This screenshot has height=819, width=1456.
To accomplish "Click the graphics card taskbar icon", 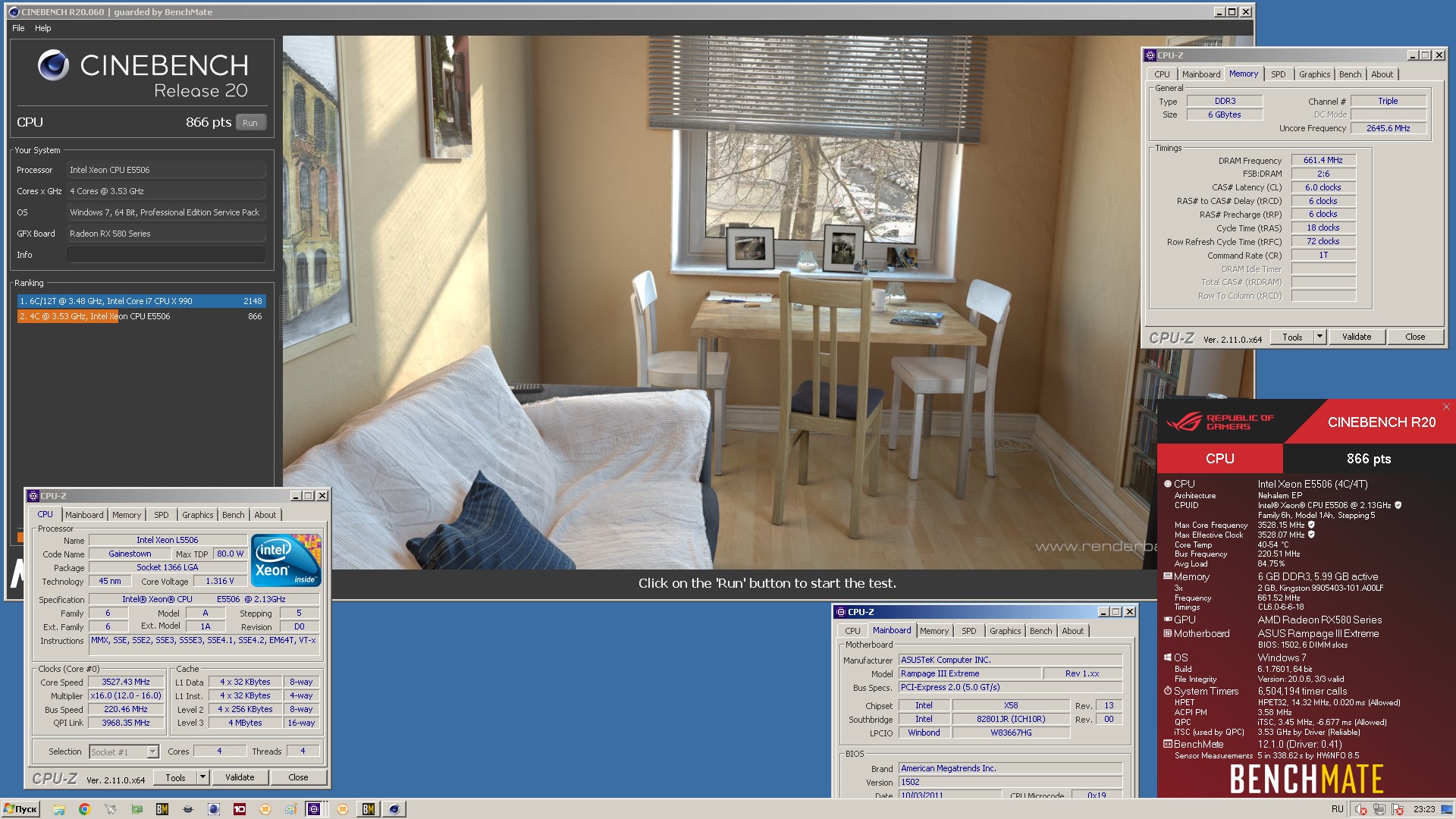I will [x=136, y=809].
